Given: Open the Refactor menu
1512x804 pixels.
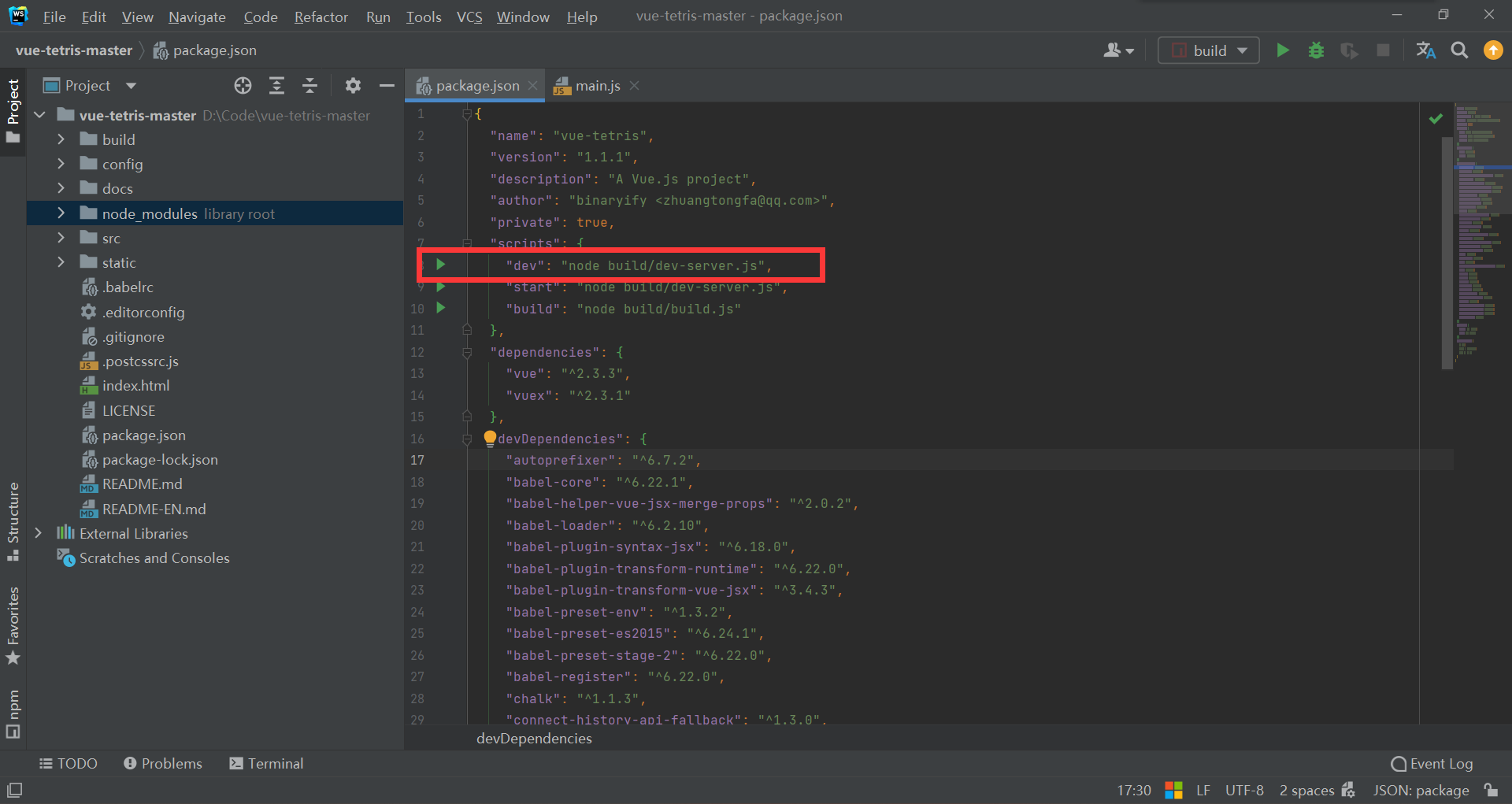Looking at the screenshot, I should [x=321, y=17].
